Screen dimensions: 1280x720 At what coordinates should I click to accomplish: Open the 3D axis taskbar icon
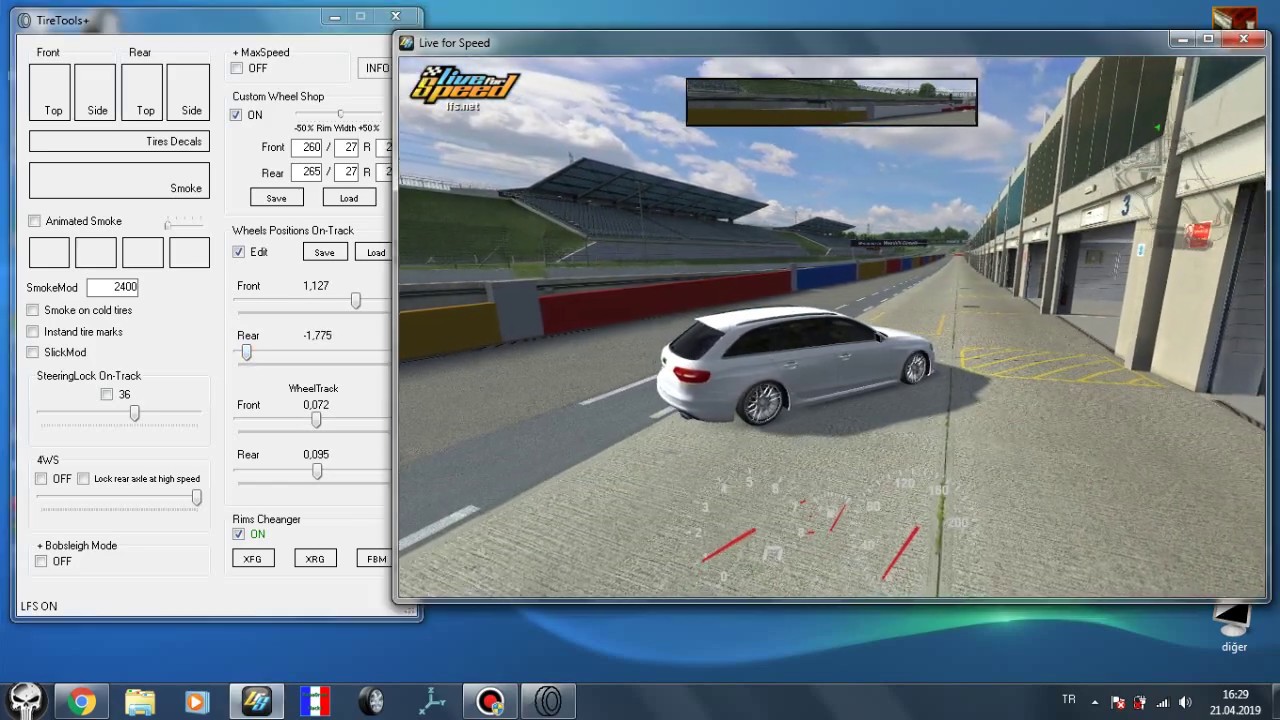point(431,702)
